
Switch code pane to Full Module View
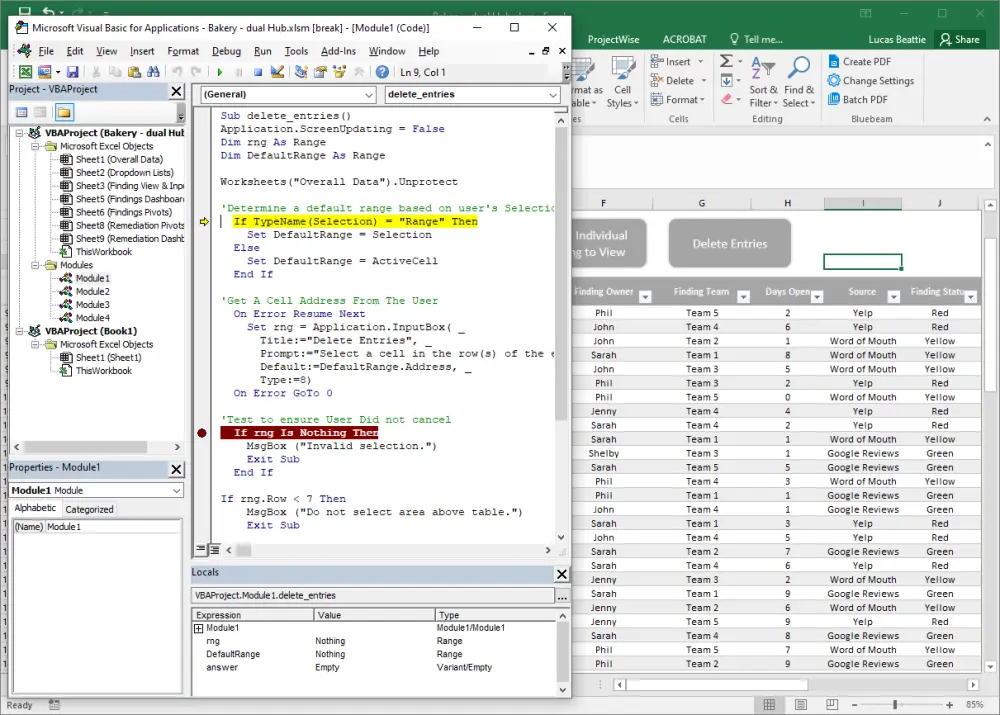coord(214,549)
